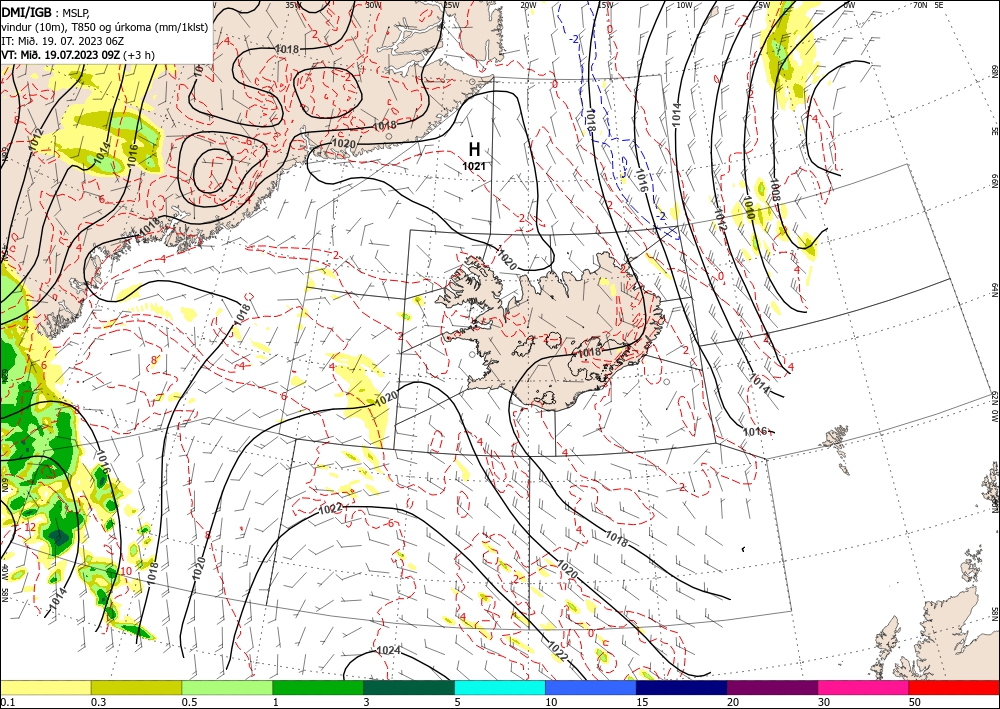Select the '30W' longitude label
This screenshot has width=1000, height=709.
tap(374, 5)
